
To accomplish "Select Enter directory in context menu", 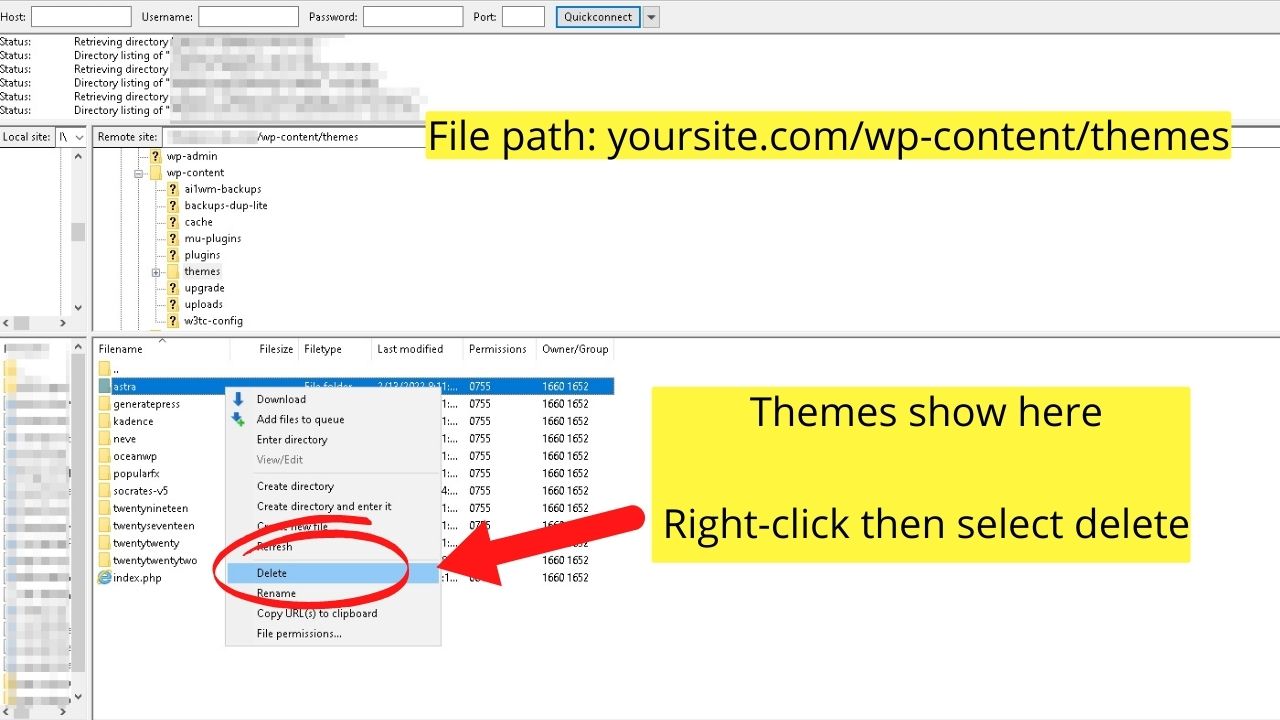I will coord(332,439).
